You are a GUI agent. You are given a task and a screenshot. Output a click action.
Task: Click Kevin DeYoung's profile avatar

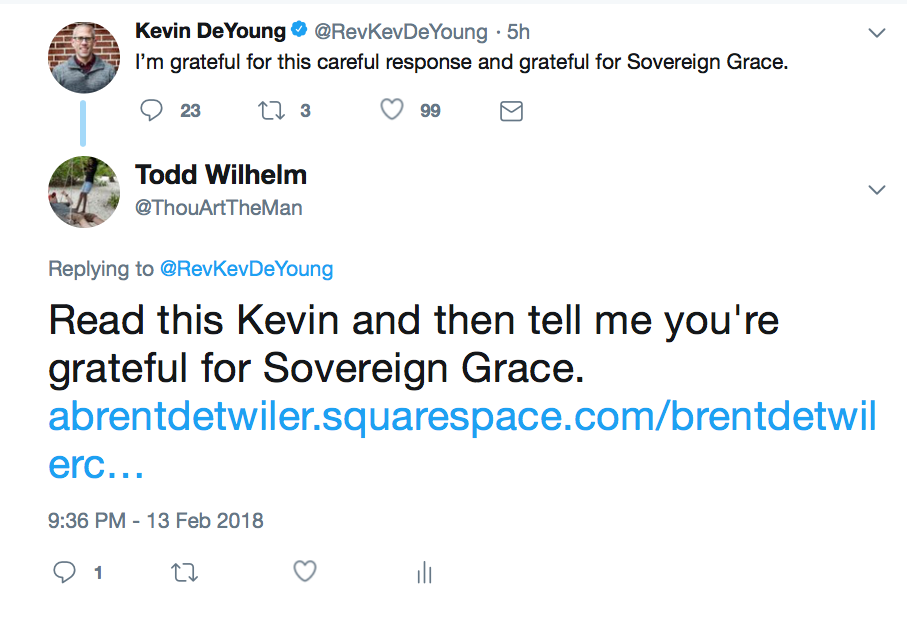coord(84,58)
